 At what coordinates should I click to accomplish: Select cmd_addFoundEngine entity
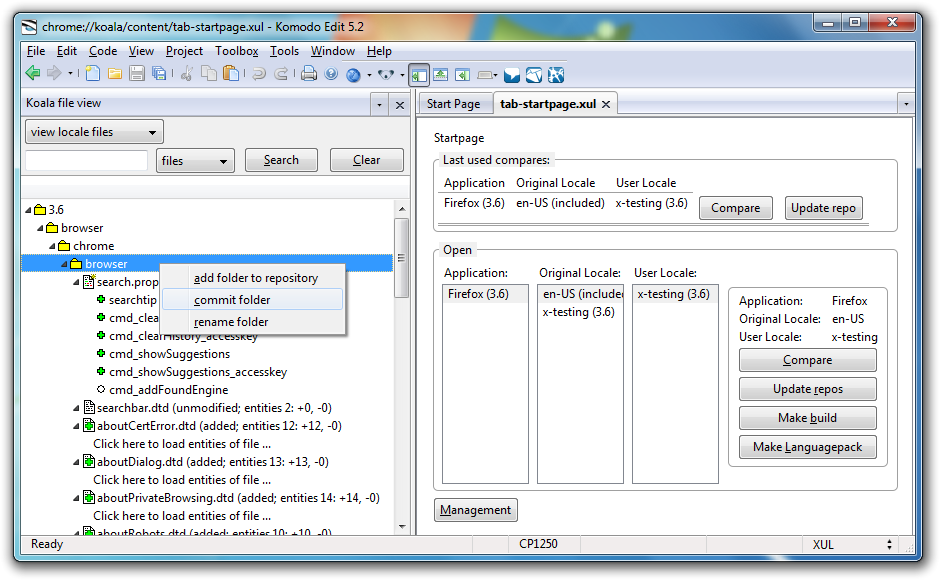168,390
